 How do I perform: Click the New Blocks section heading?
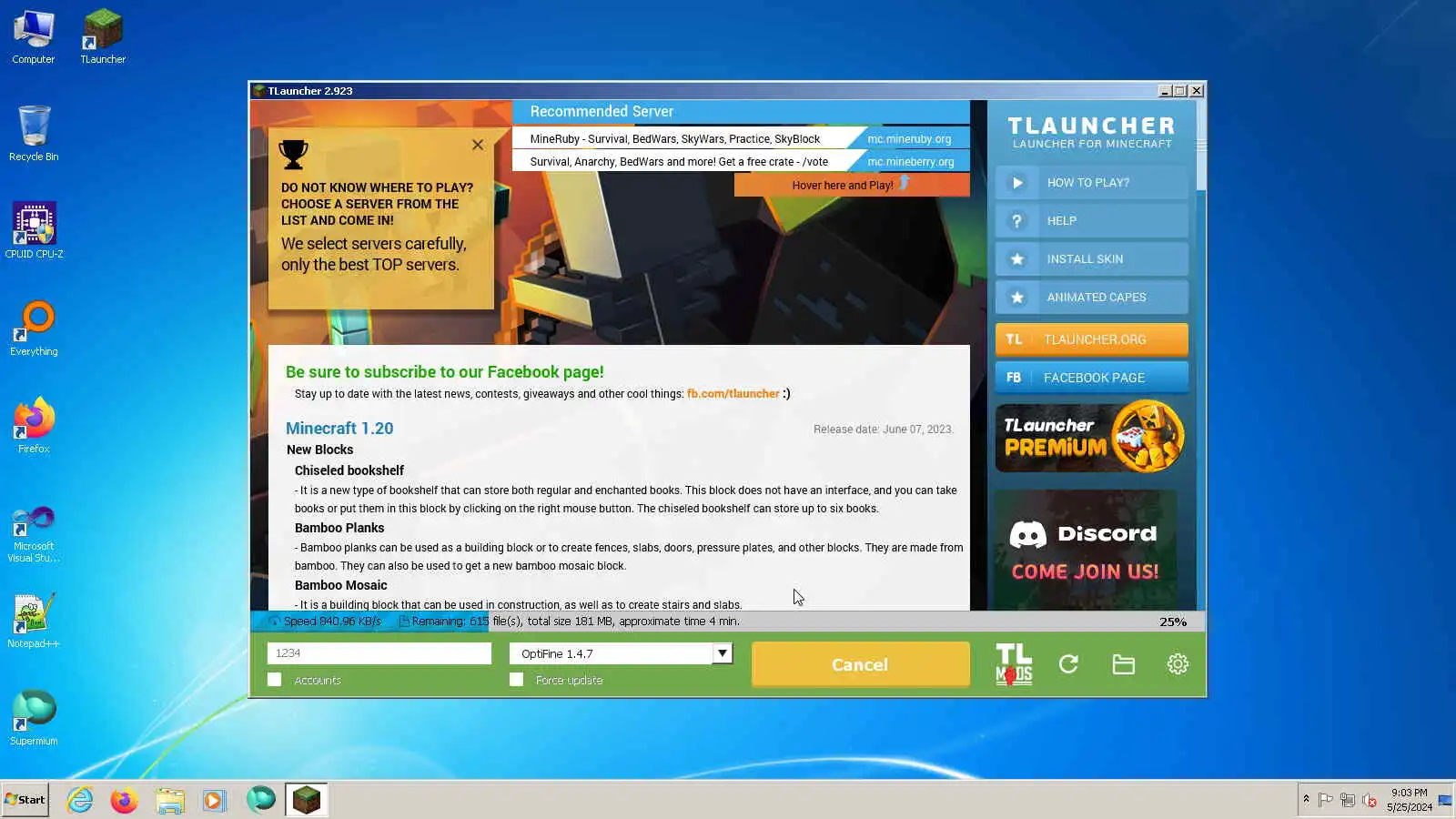tap(319, 450)
